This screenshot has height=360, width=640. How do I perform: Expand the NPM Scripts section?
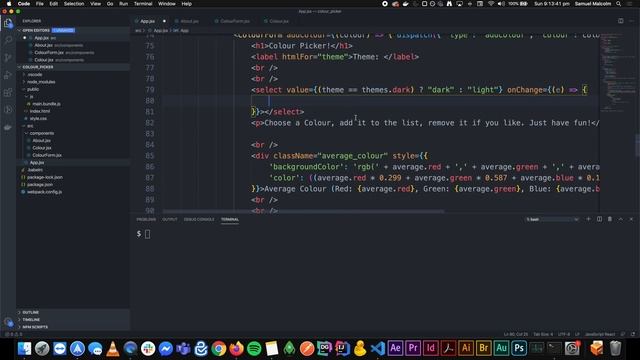tap(35, 327)
